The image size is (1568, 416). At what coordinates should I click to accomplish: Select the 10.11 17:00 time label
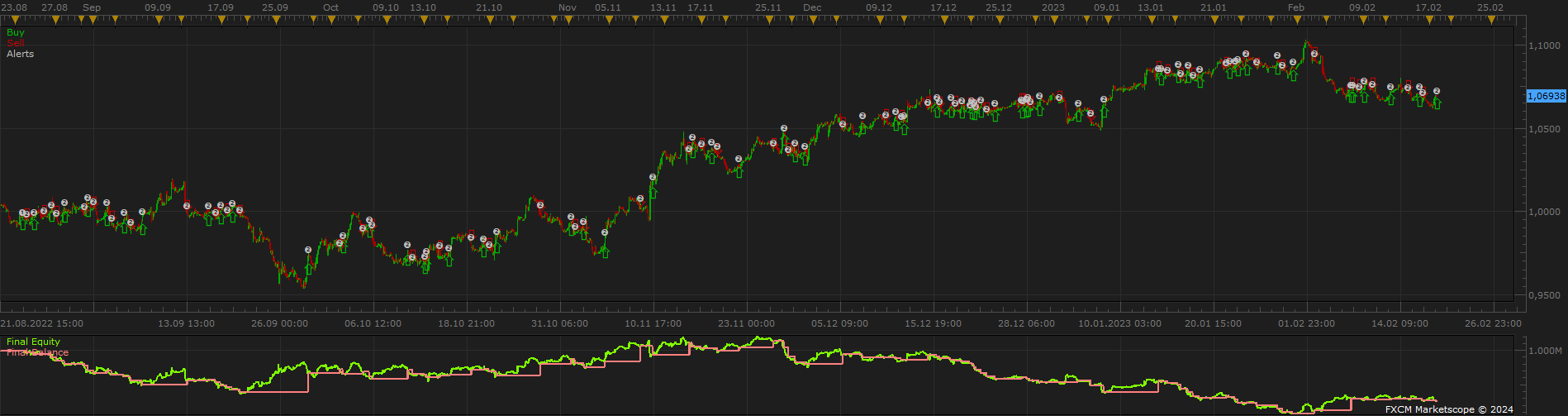[x=653, y=323]
